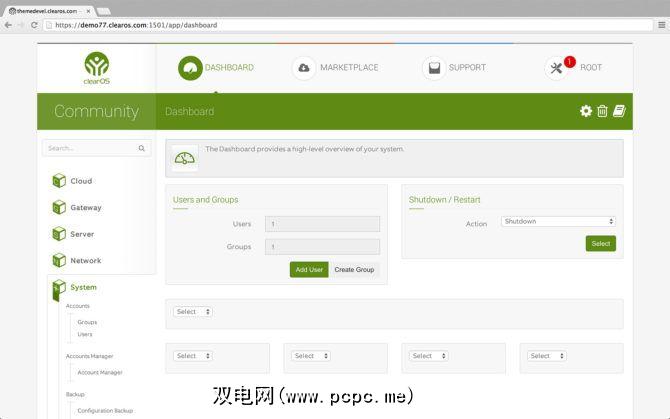
Task: Click the Add User button
Action: coord(309,270)
